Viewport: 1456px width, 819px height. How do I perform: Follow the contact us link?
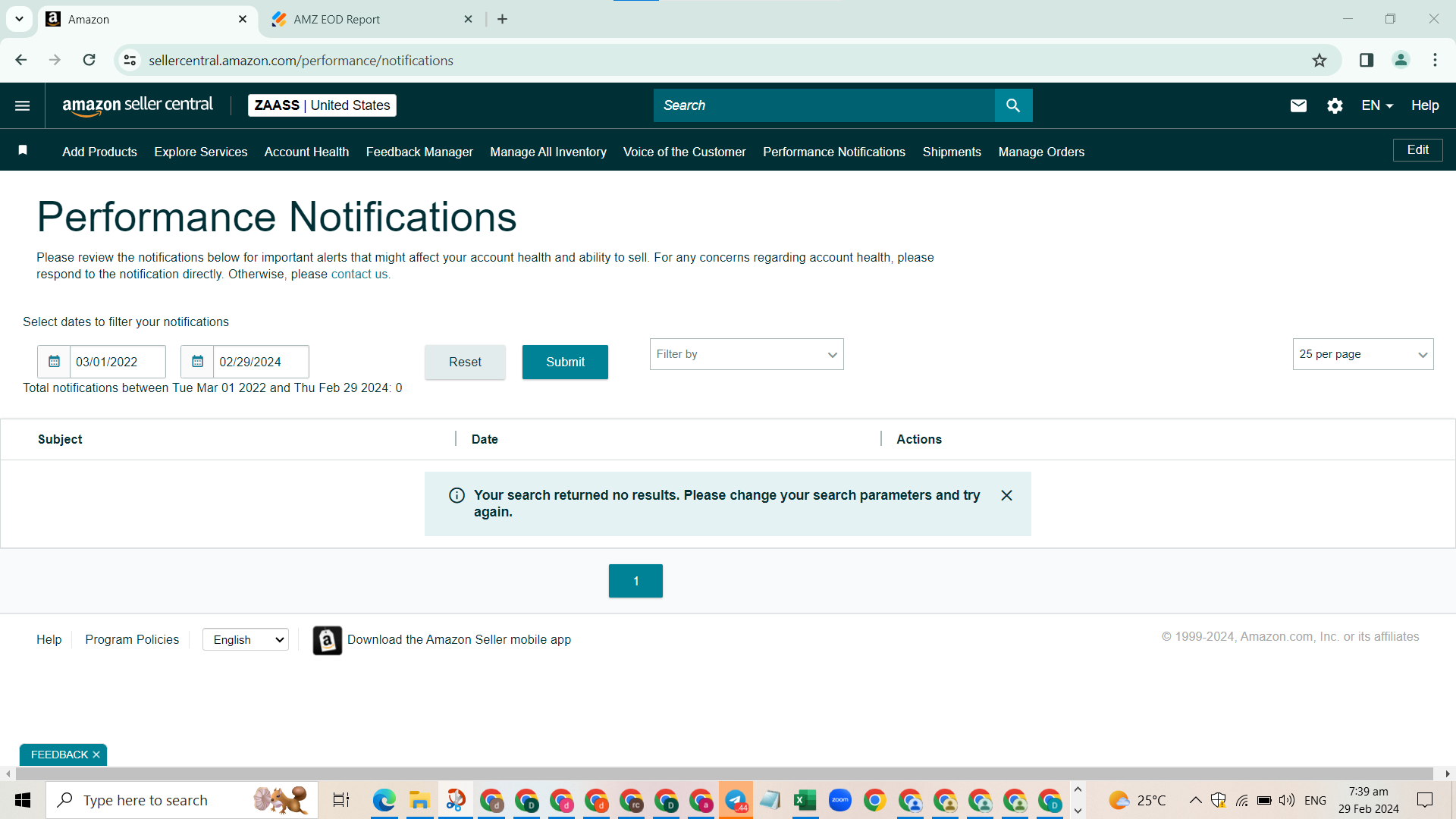(359, 274)
